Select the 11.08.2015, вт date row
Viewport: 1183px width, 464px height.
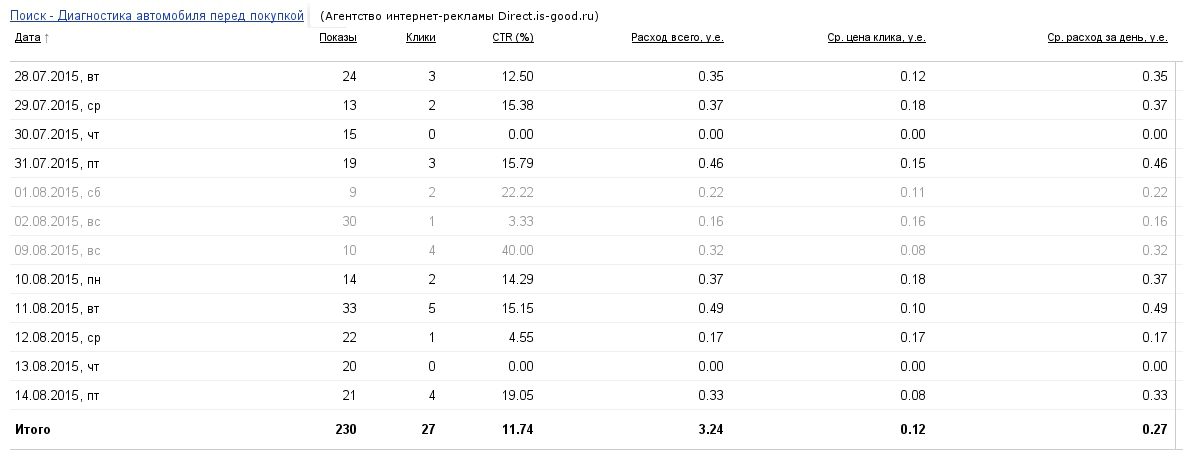[x=592, y=309]
